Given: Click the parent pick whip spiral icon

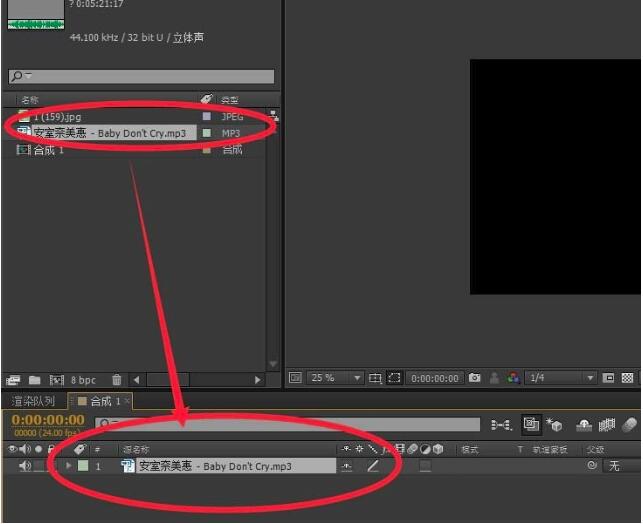Looking at the screenshot, I should click(x=592, y=465).
